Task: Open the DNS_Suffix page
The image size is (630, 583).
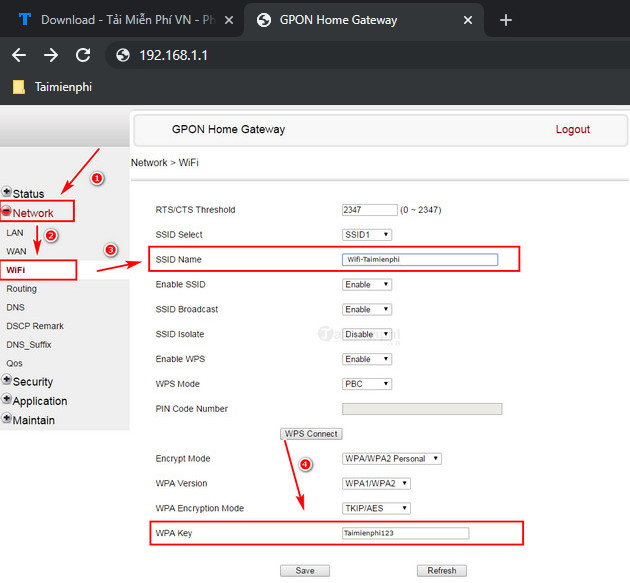Action: click(x=29, y=344)
